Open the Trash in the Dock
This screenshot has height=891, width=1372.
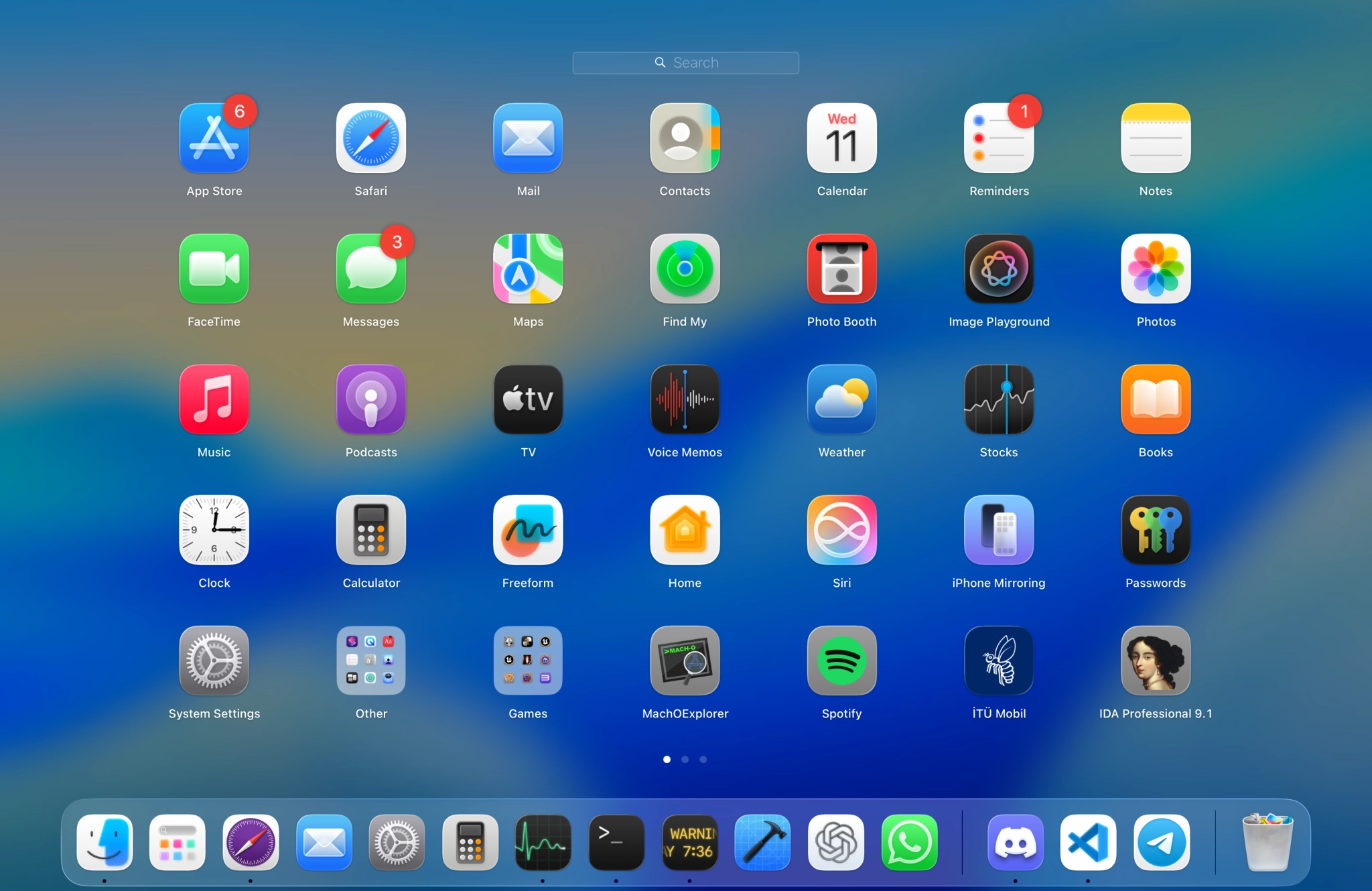[1267, 842]
